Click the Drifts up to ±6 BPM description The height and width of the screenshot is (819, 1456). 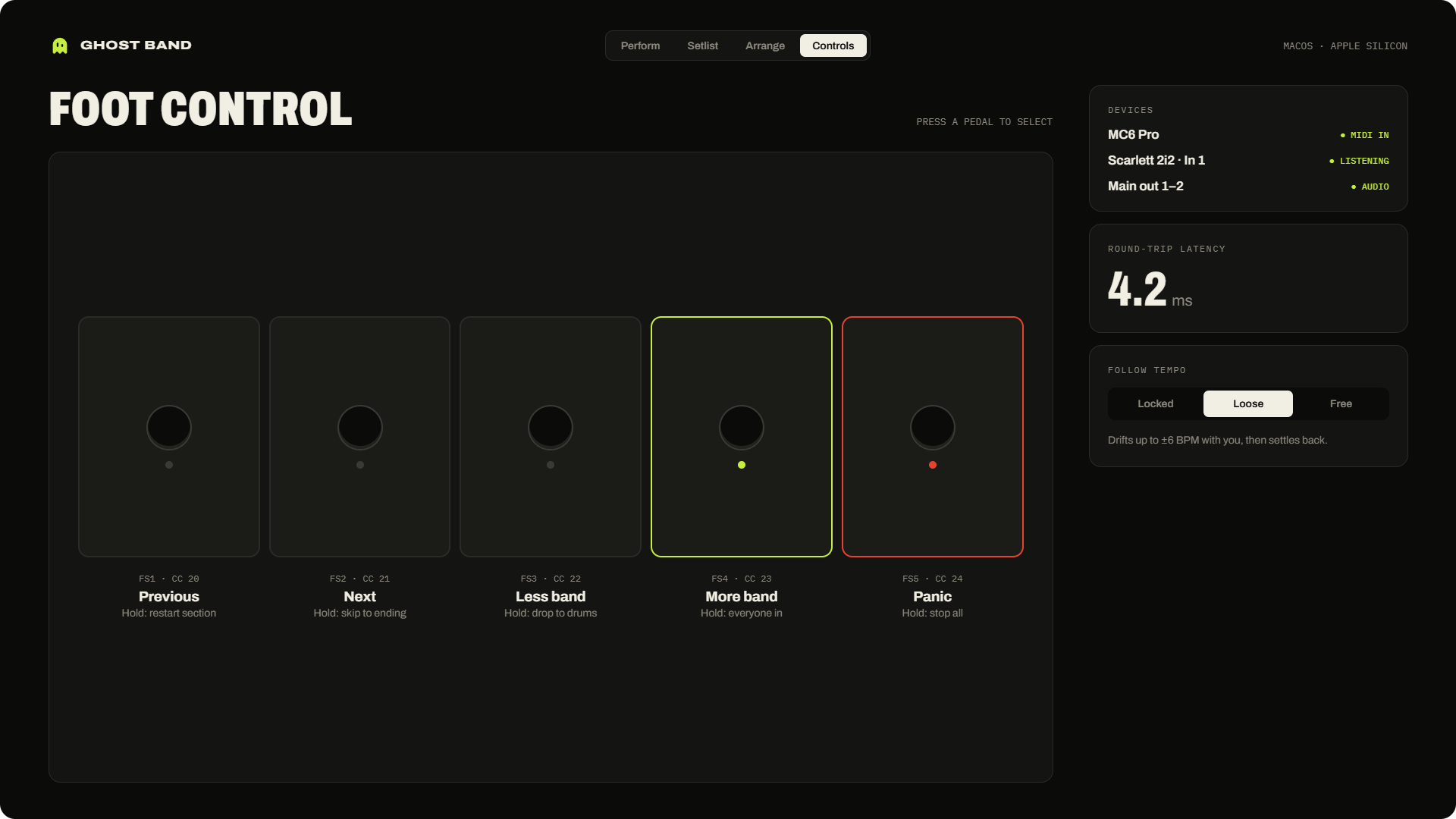[x=1217, y=441]
